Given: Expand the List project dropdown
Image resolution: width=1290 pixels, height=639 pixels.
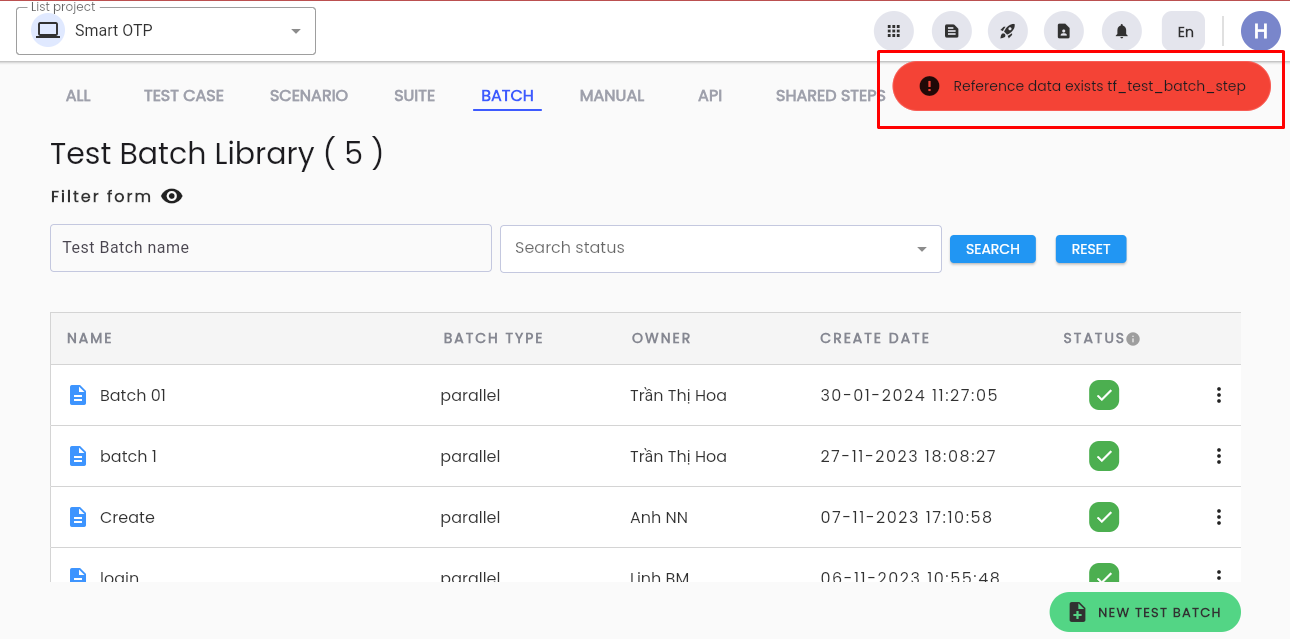Looking at the screenshot, I should tap(166, 31).
